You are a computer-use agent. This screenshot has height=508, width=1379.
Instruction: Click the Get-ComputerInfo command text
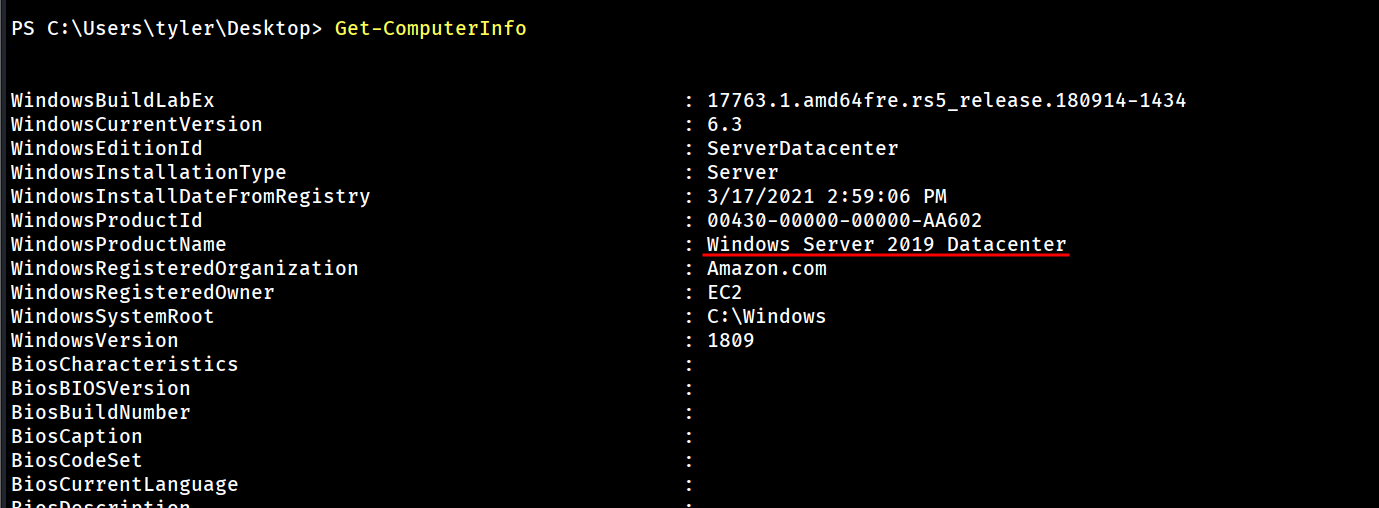[430, 29]
